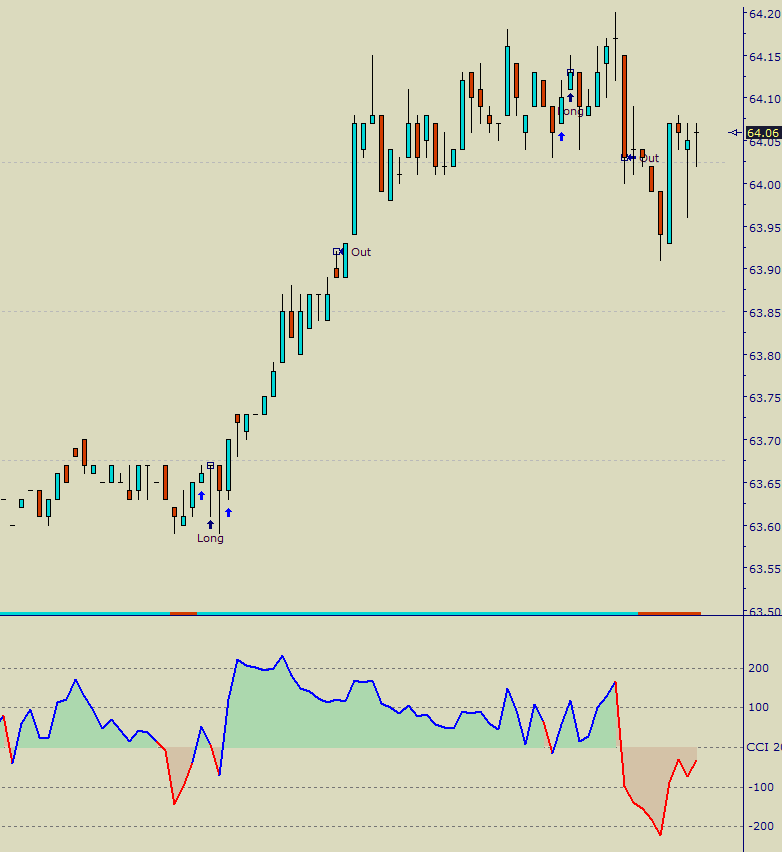Viewport: 782px width, 852px height.
Task: Click the -200 level on CCI axis
Action: pyautogui.click(x=758, y=826)
